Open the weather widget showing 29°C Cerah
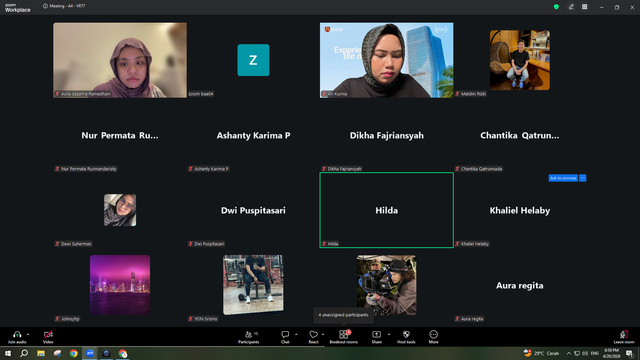 (541, 353)
